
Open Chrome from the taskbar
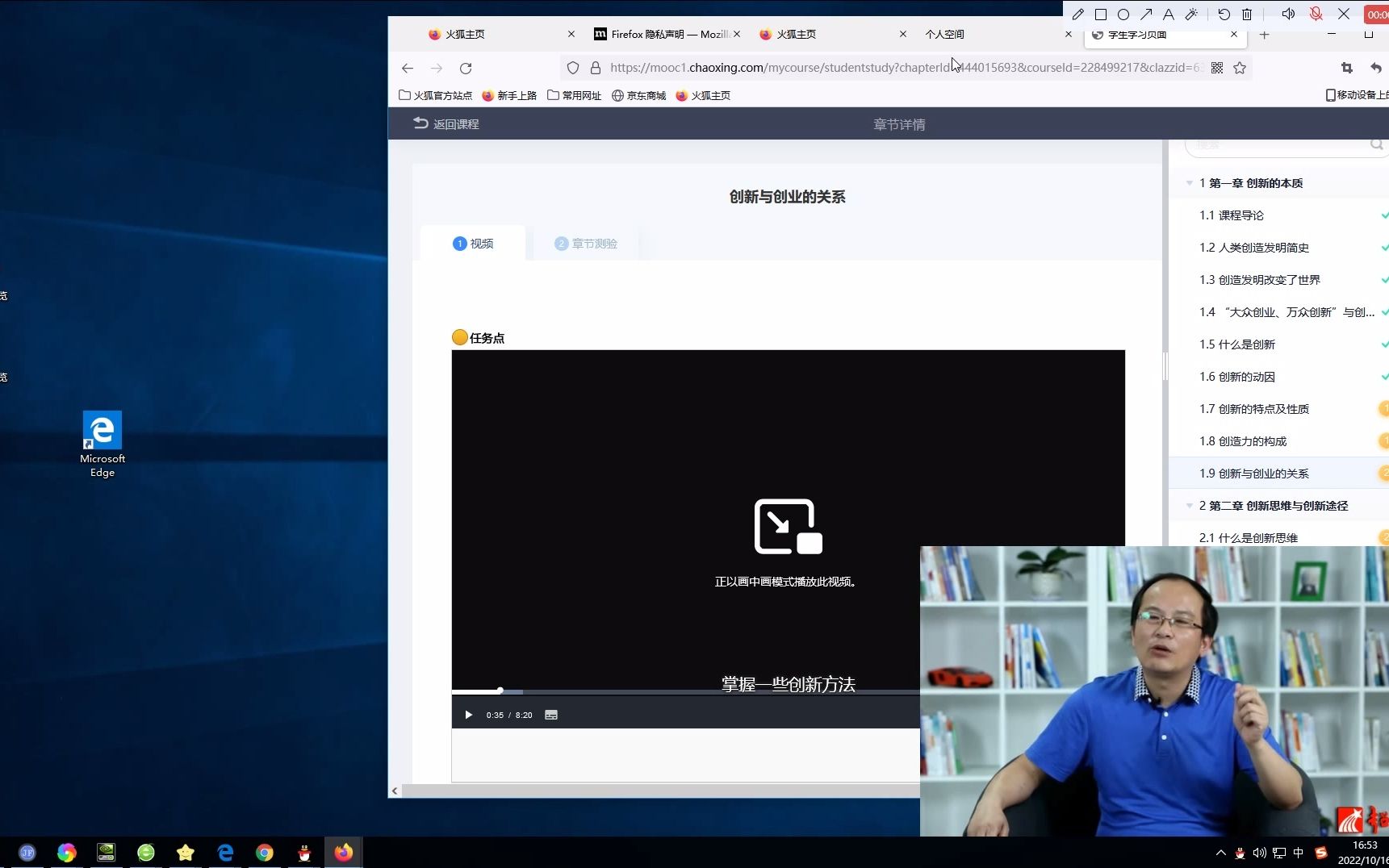(x=265, y=853)
